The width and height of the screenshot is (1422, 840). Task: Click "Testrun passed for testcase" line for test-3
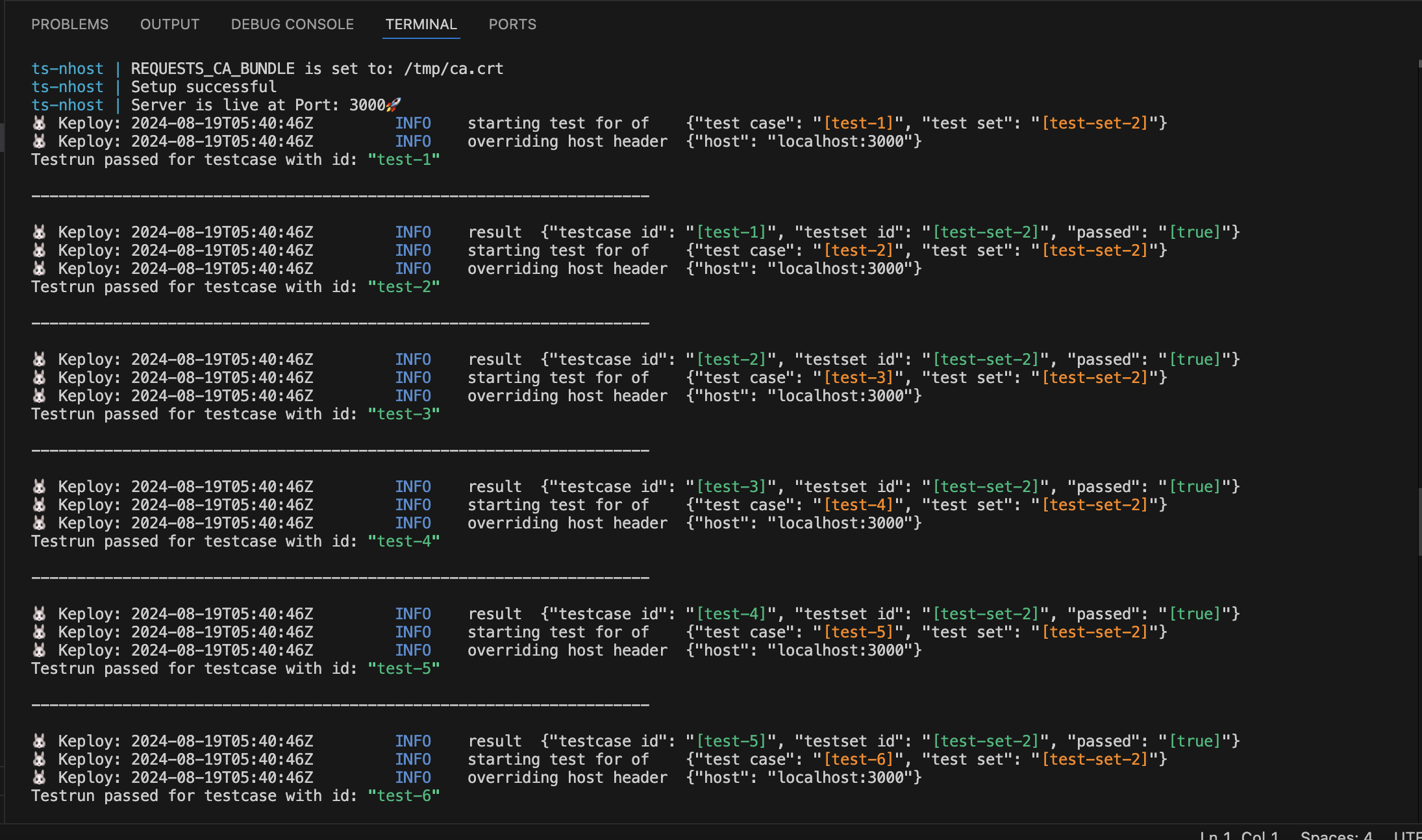pos(236,414)
